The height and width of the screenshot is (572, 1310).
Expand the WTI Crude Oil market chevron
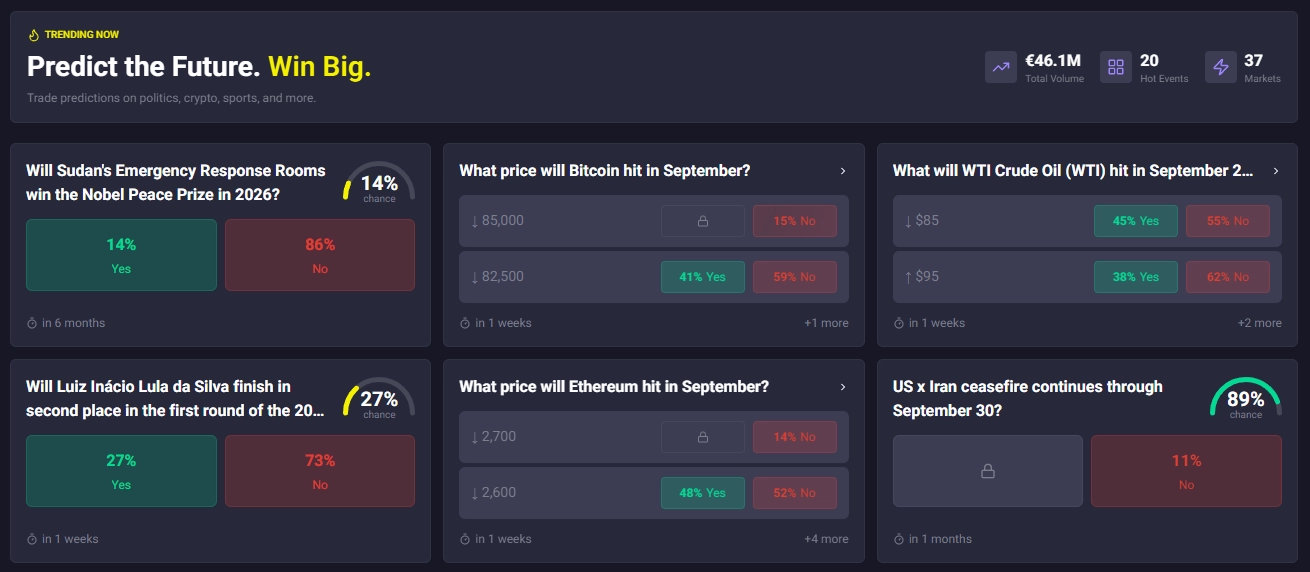pos(1276,171)
